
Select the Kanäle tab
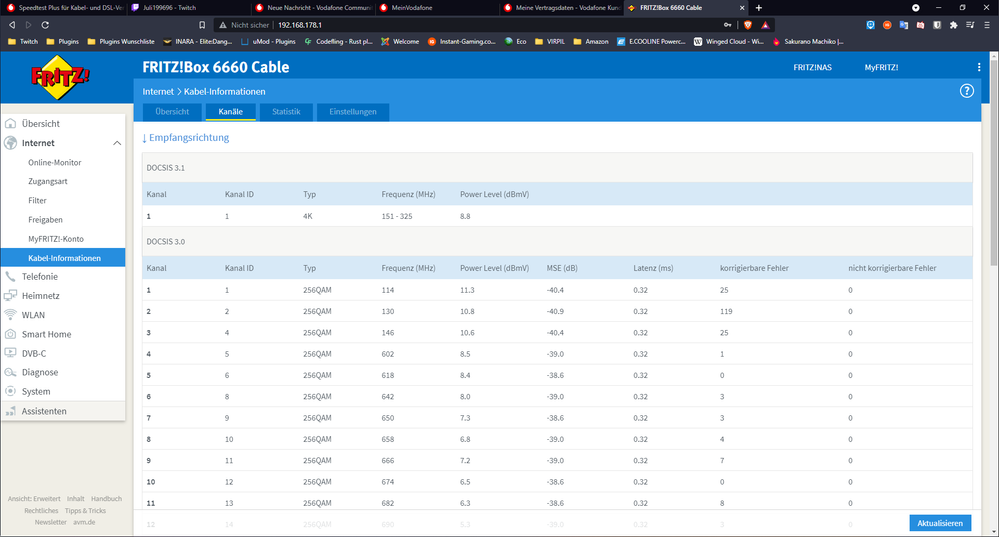point(231,111)
